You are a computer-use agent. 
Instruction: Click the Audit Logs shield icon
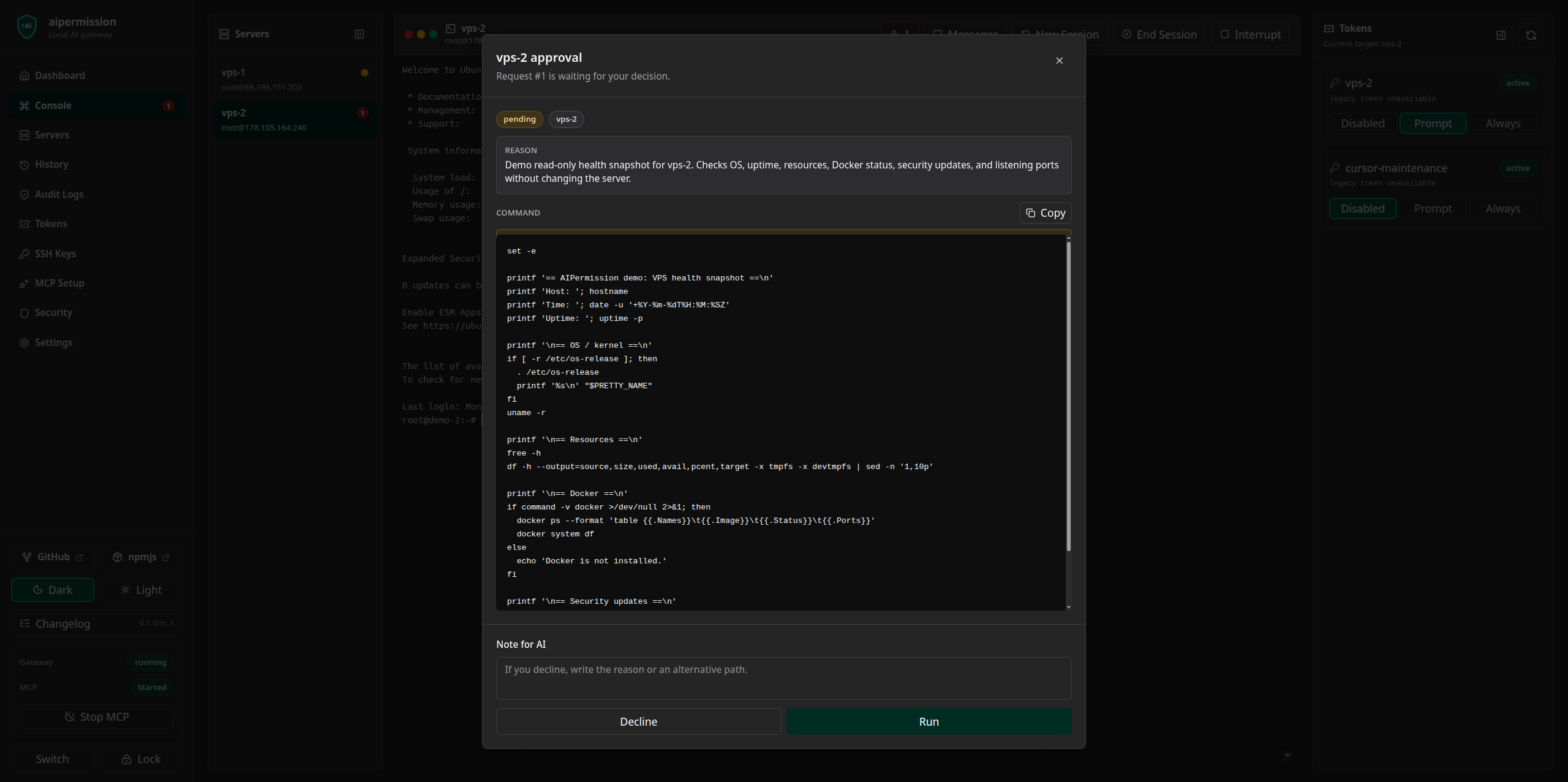(24, 194)
